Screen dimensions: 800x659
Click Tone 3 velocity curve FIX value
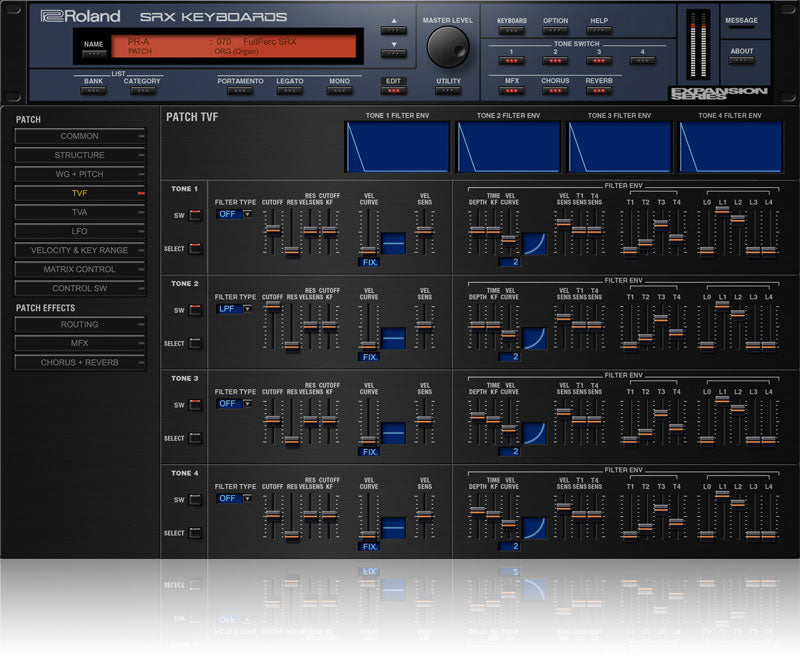(x=369, y=452)
